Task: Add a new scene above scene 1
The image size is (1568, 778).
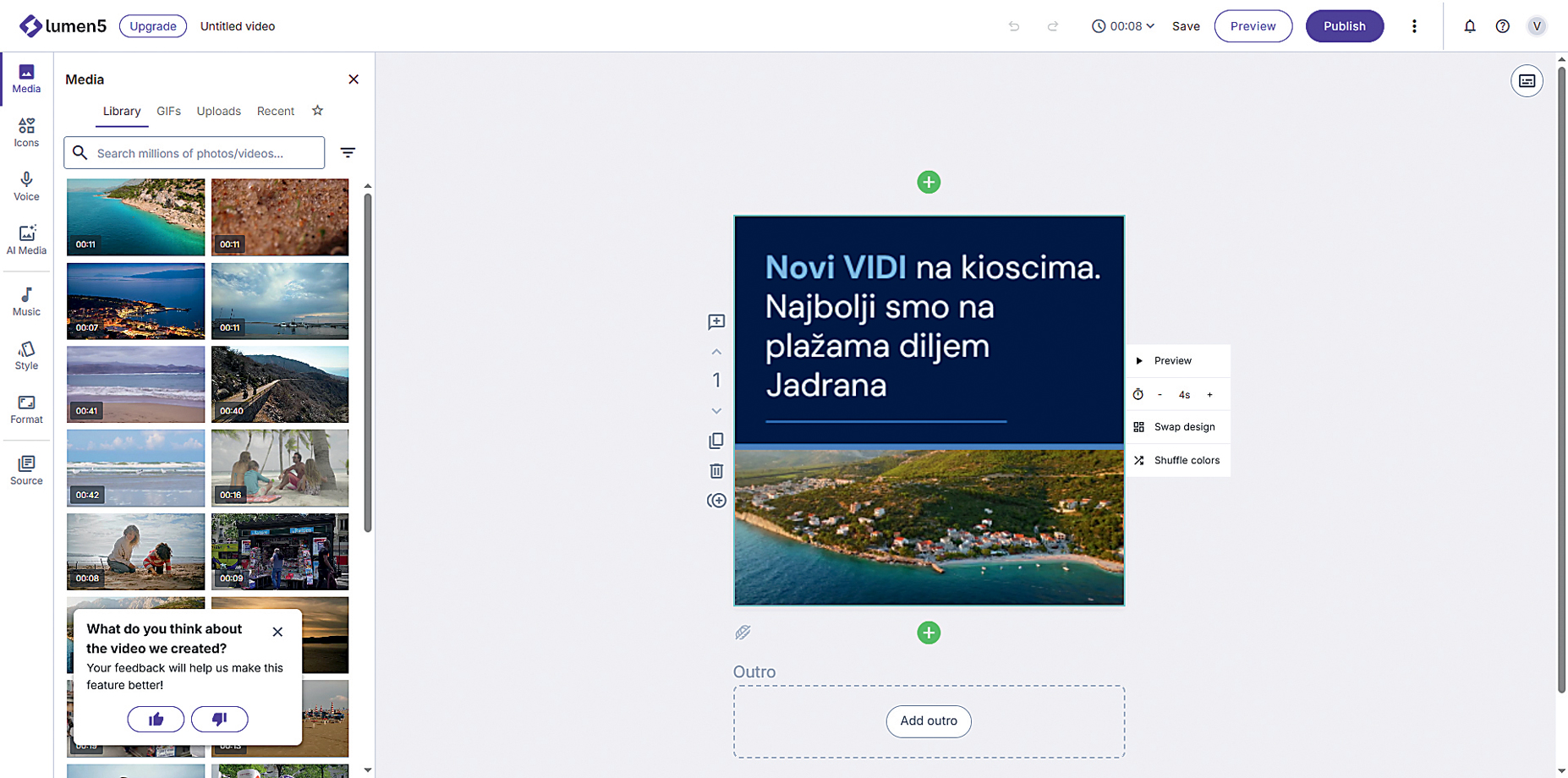Action: [x=929, y=182]
